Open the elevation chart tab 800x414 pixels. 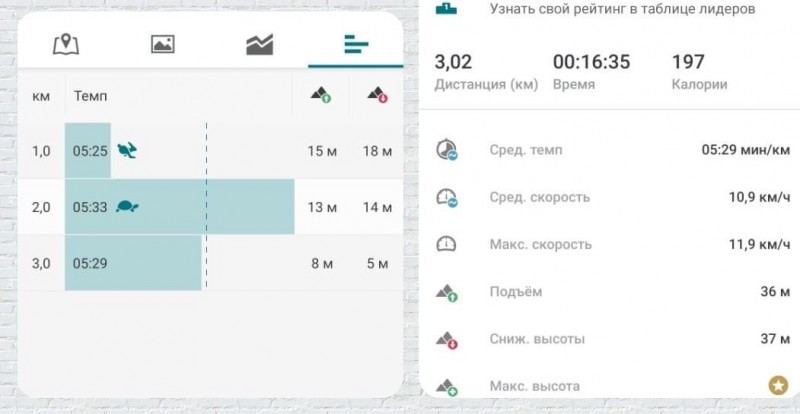259,45
